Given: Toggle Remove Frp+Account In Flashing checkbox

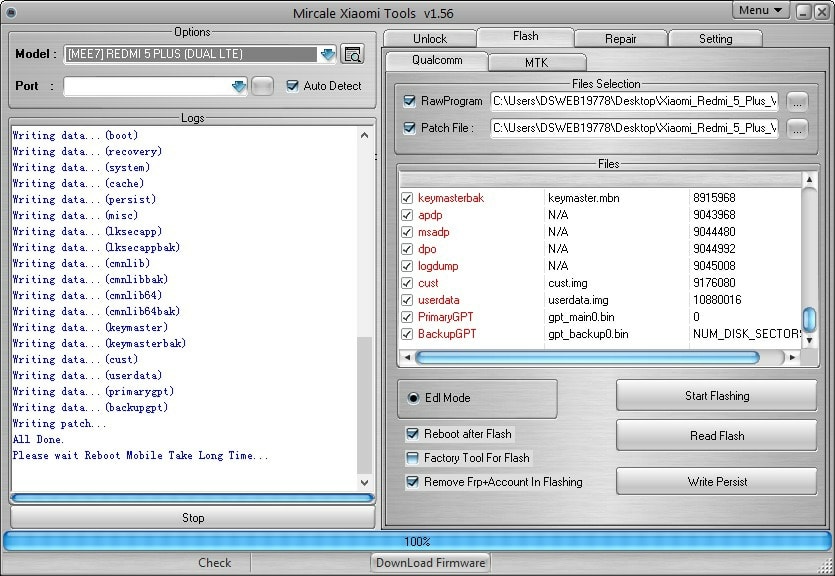Looking at the screenshot, I should click(412, 482).
